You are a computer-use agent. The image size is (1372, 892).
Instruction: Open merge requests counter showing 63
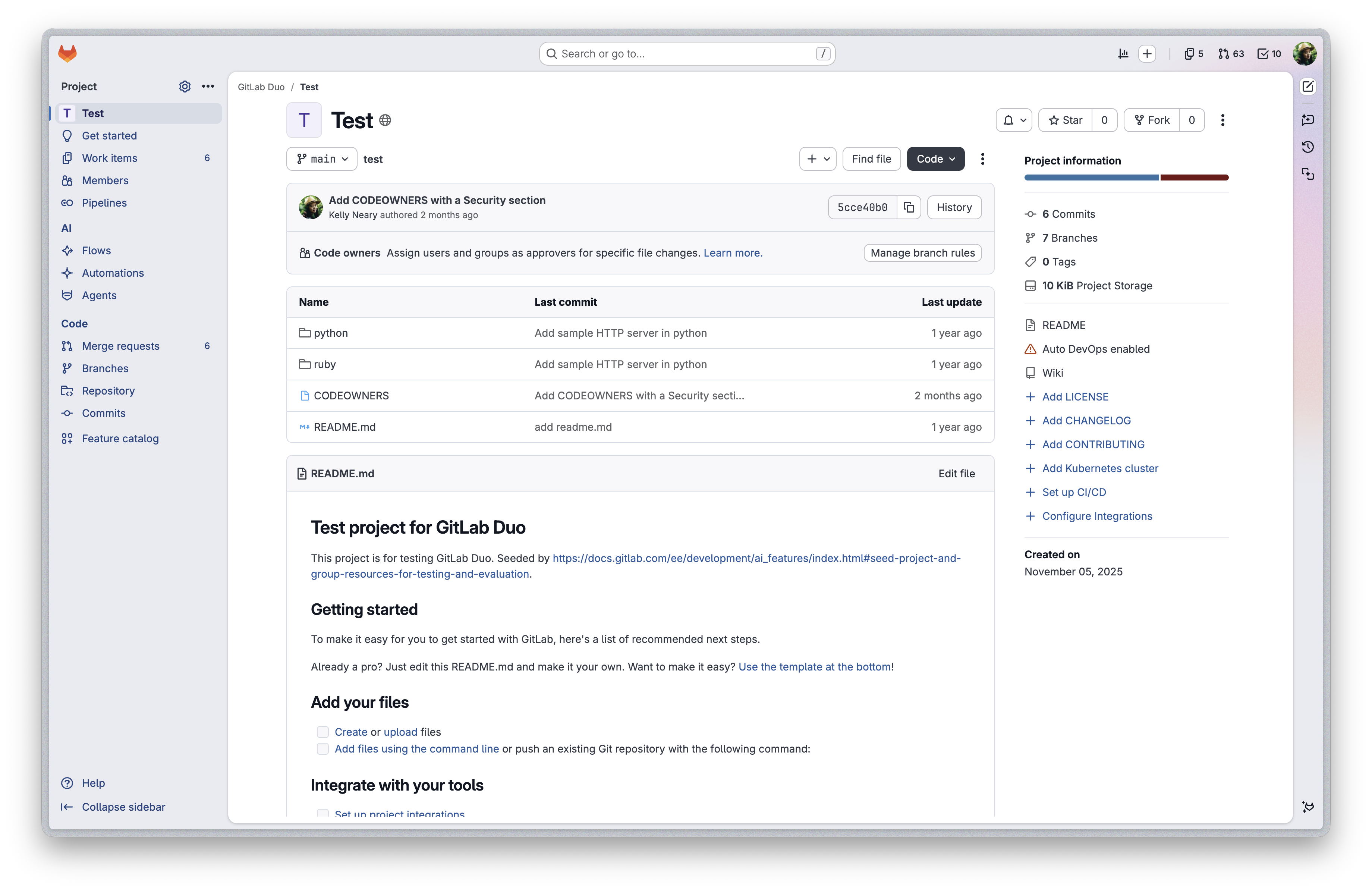pyautogui.click(x=1231, y=54)
